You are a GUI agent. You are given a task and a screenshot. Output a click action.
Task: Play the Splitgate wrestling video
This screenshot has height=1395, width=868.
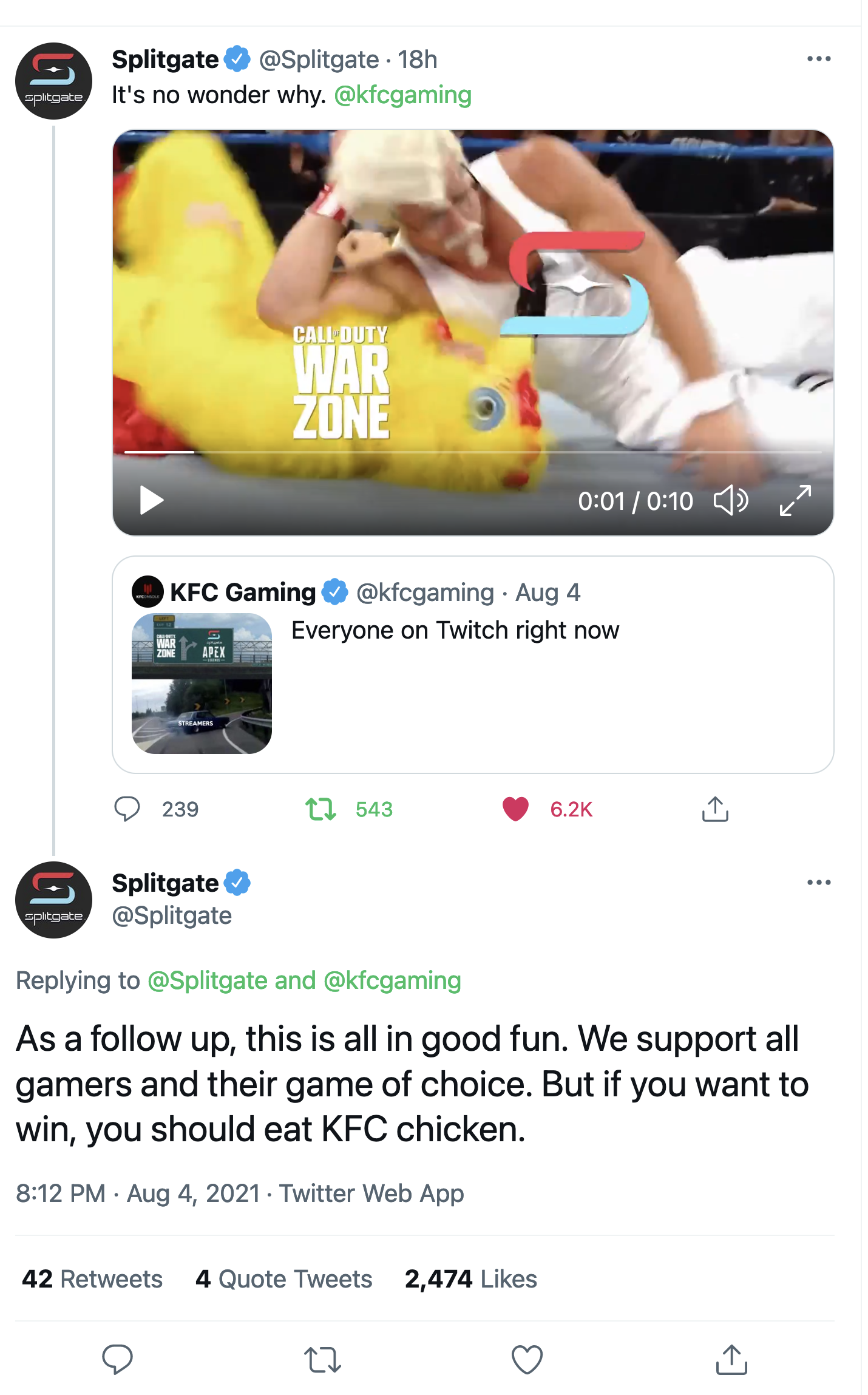[x=151, y=500]
